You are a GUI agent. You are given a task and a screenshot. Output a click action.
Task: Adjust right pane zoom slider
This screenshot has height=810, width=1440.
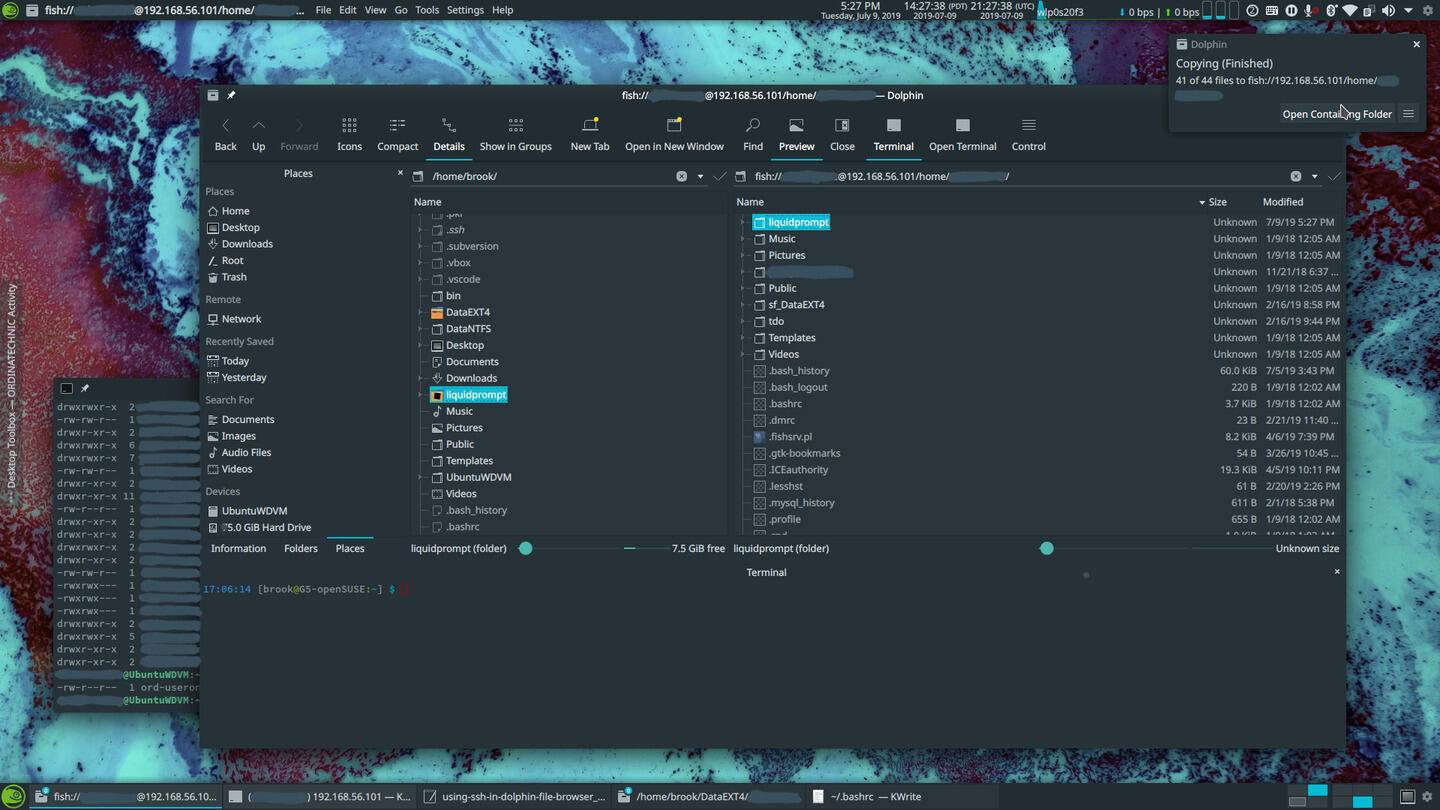point(1046,548)
